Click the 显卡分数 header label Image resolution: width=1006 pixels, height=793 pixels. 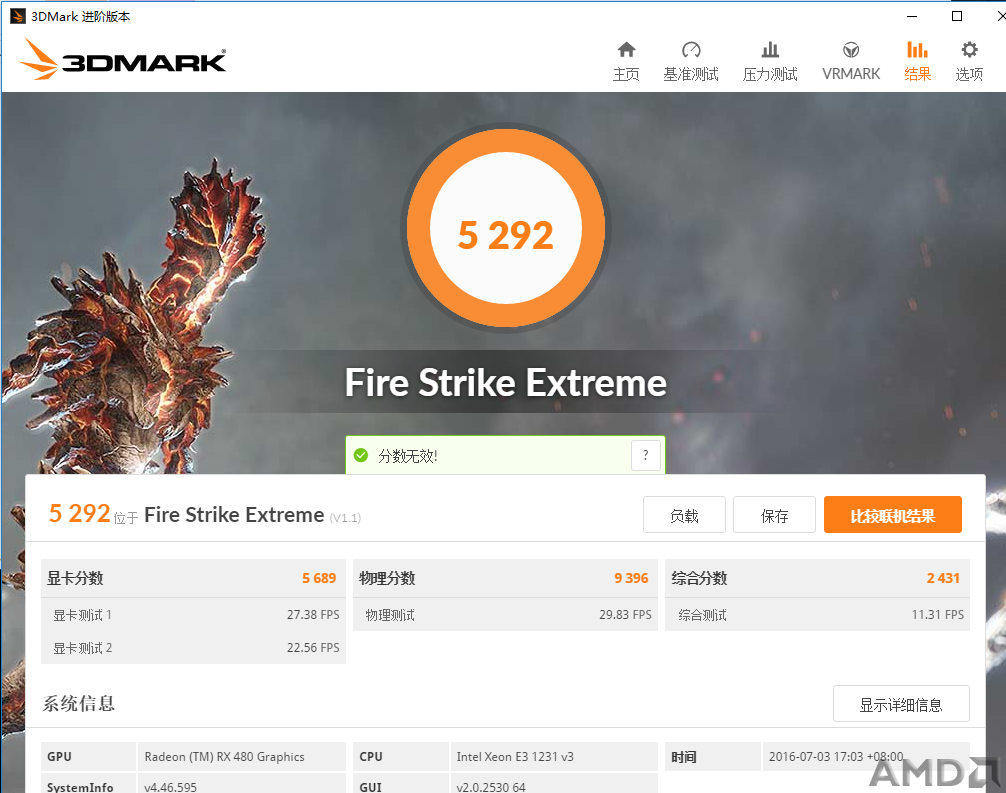click(x=75, y=578)
